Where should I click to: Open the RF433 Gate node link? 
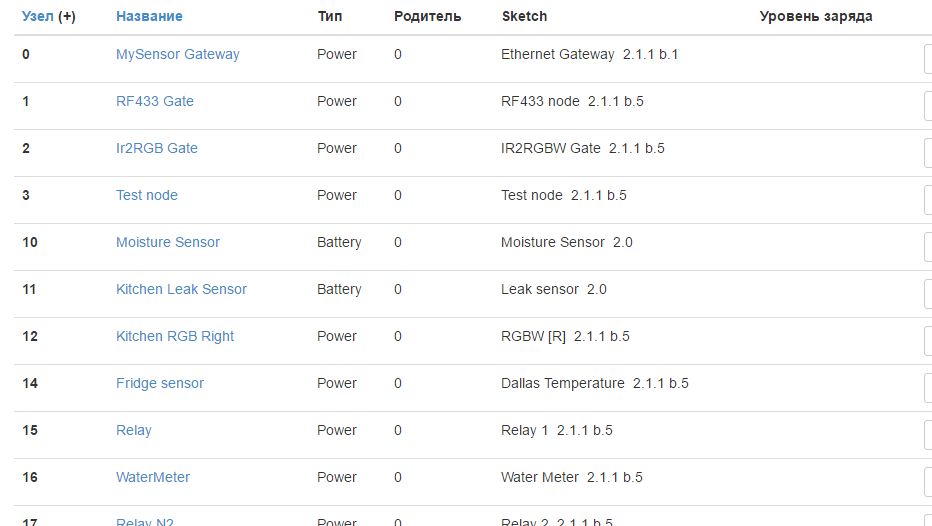tap(154, 101)
